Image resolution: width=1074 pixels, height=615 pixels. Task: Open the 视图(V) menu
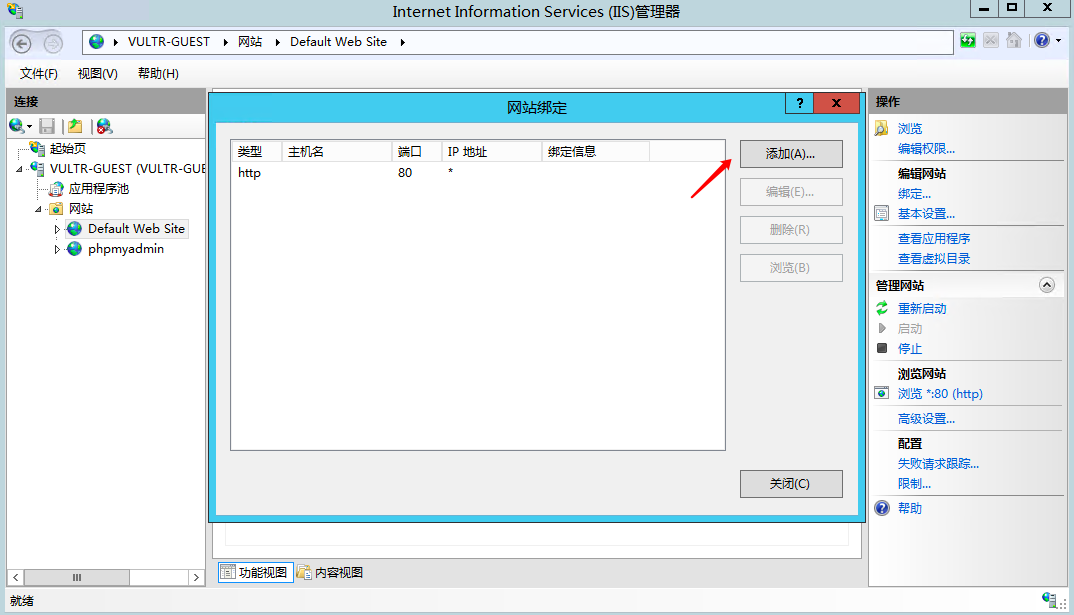(97, 73)
